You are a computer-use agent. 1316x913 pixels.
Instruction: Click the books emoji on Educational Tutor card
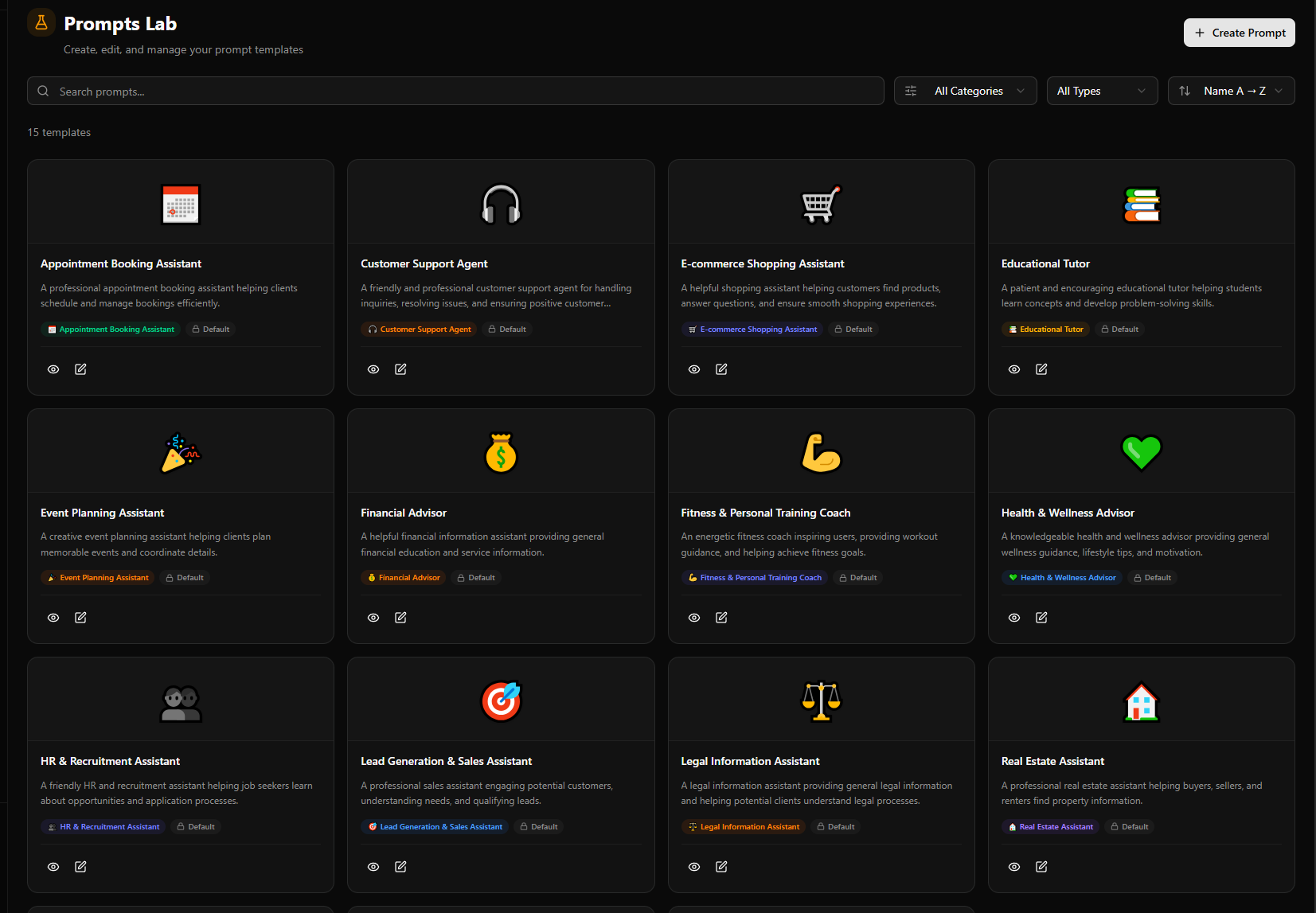[x=1142, y=205]
